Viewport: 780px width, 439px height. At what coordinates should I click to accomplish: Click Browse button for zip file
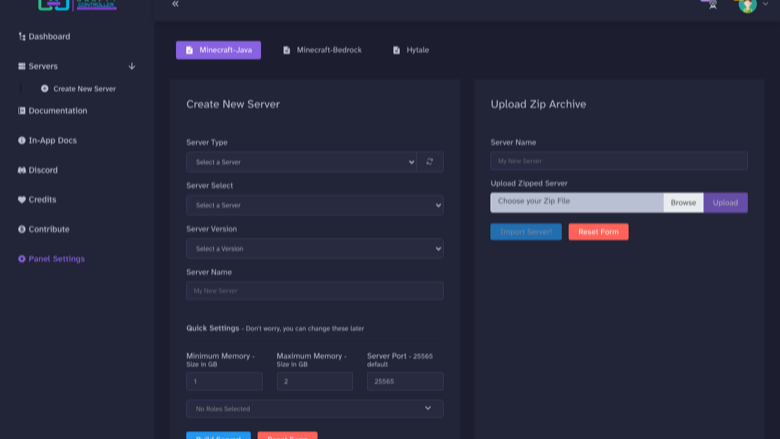pos(683,202)
